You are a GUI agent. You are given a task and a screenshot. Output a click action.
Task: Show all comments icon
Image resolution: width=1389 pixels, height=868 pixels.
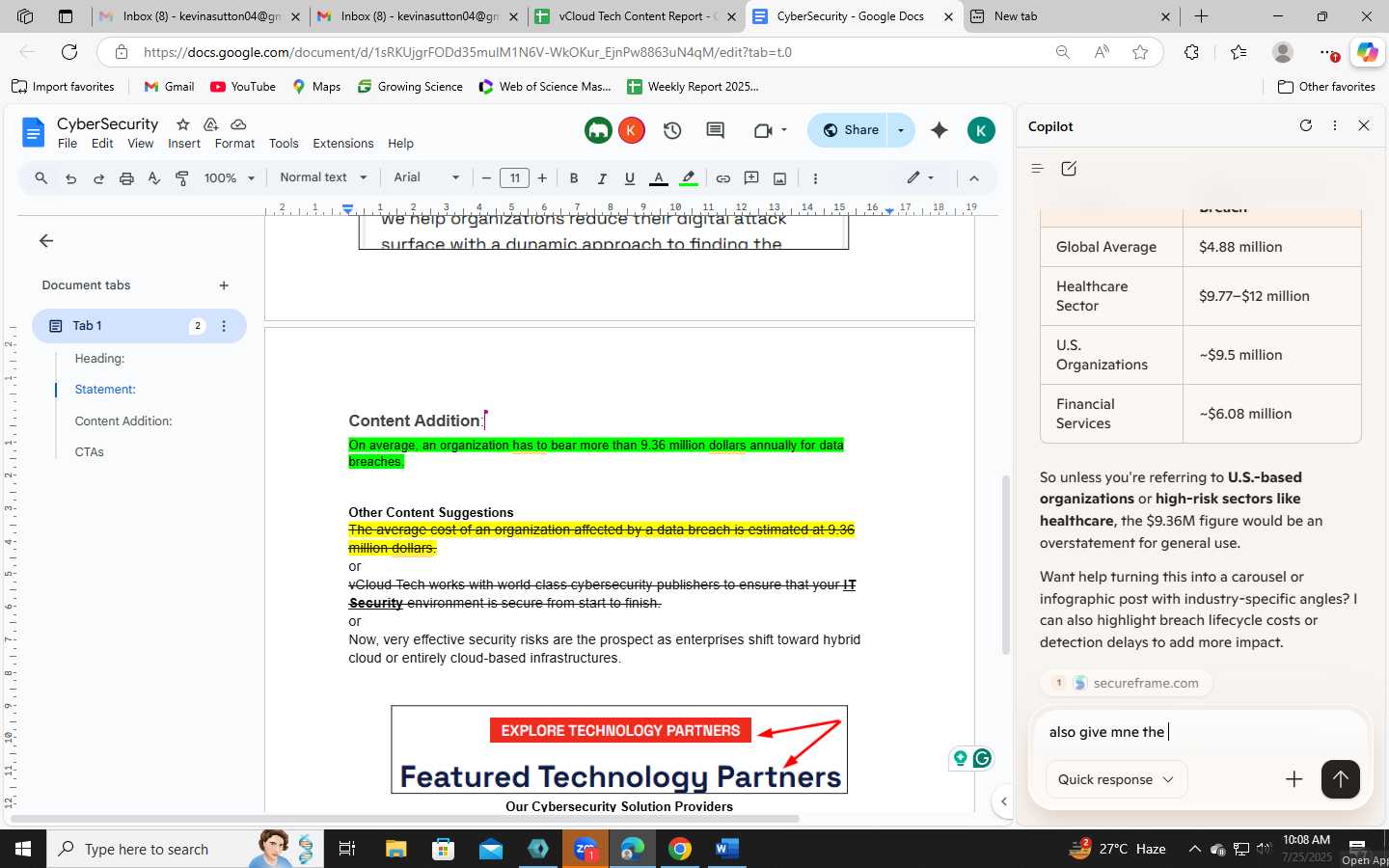[x=715, y=130]
